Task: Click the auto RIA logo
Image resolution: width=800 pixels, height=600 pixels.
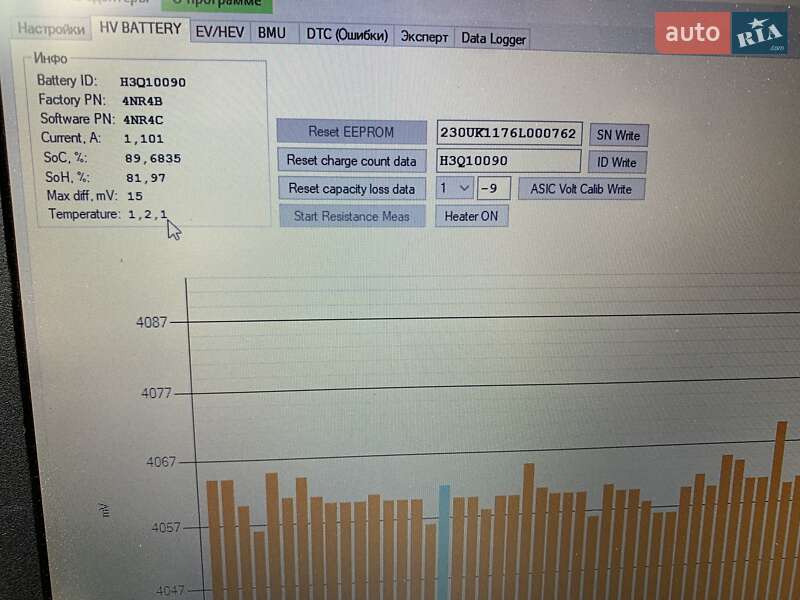Action: point(727,33)
